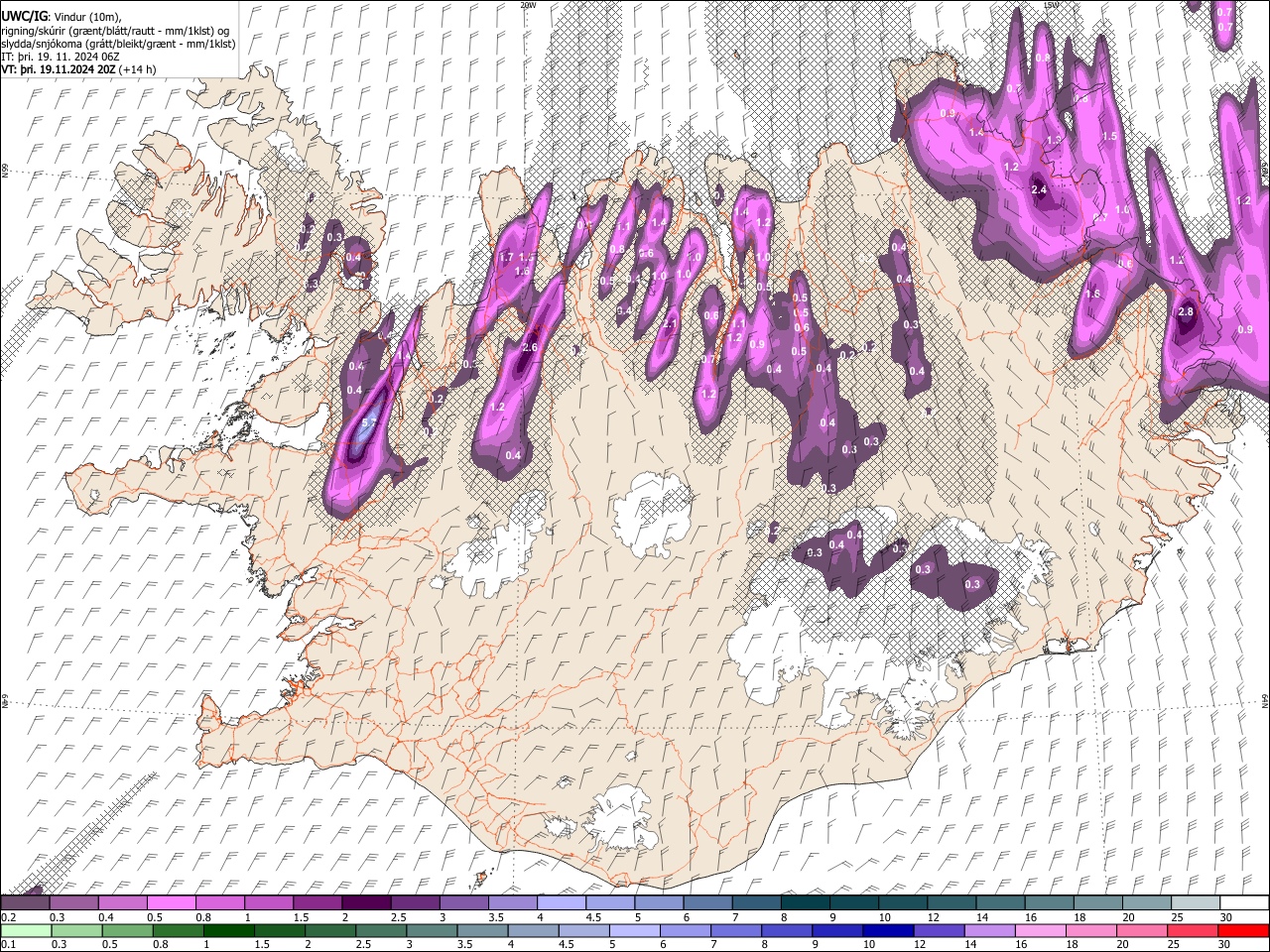
Task: Click the 'VT: þri. 19.11.2024 20Z' valid time
Action: click(x=59, y=69)
